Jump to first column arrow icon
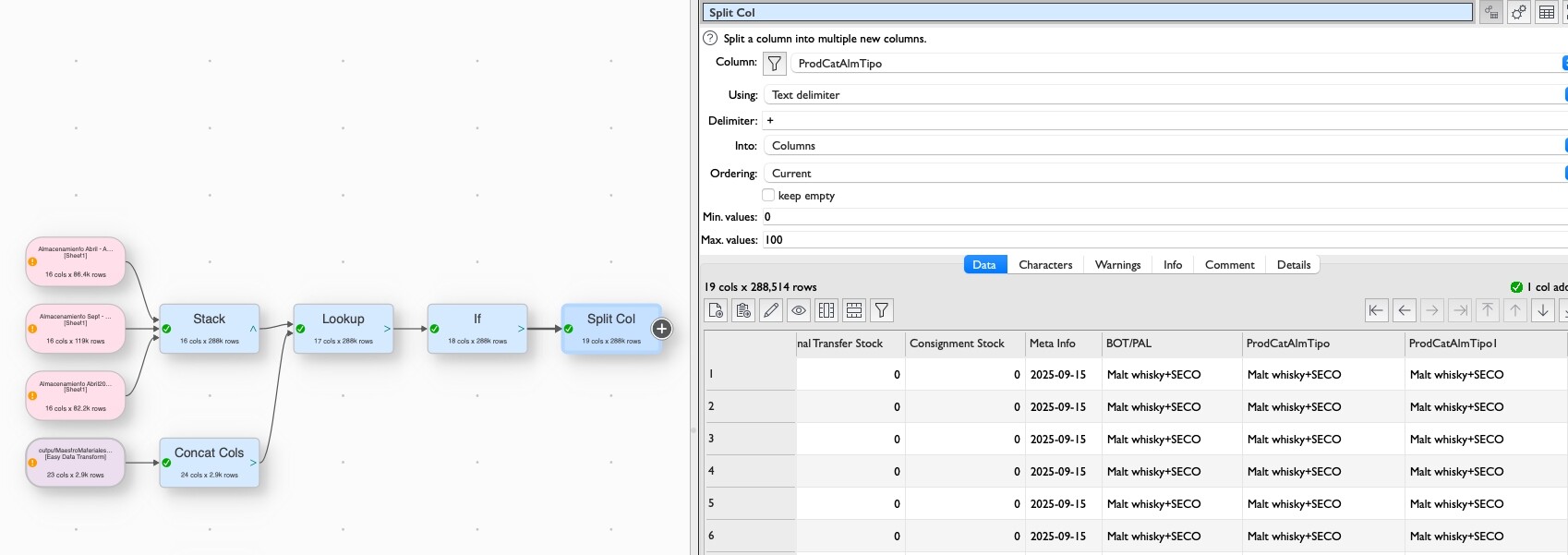1568x555 pixels. (1376, 310)
